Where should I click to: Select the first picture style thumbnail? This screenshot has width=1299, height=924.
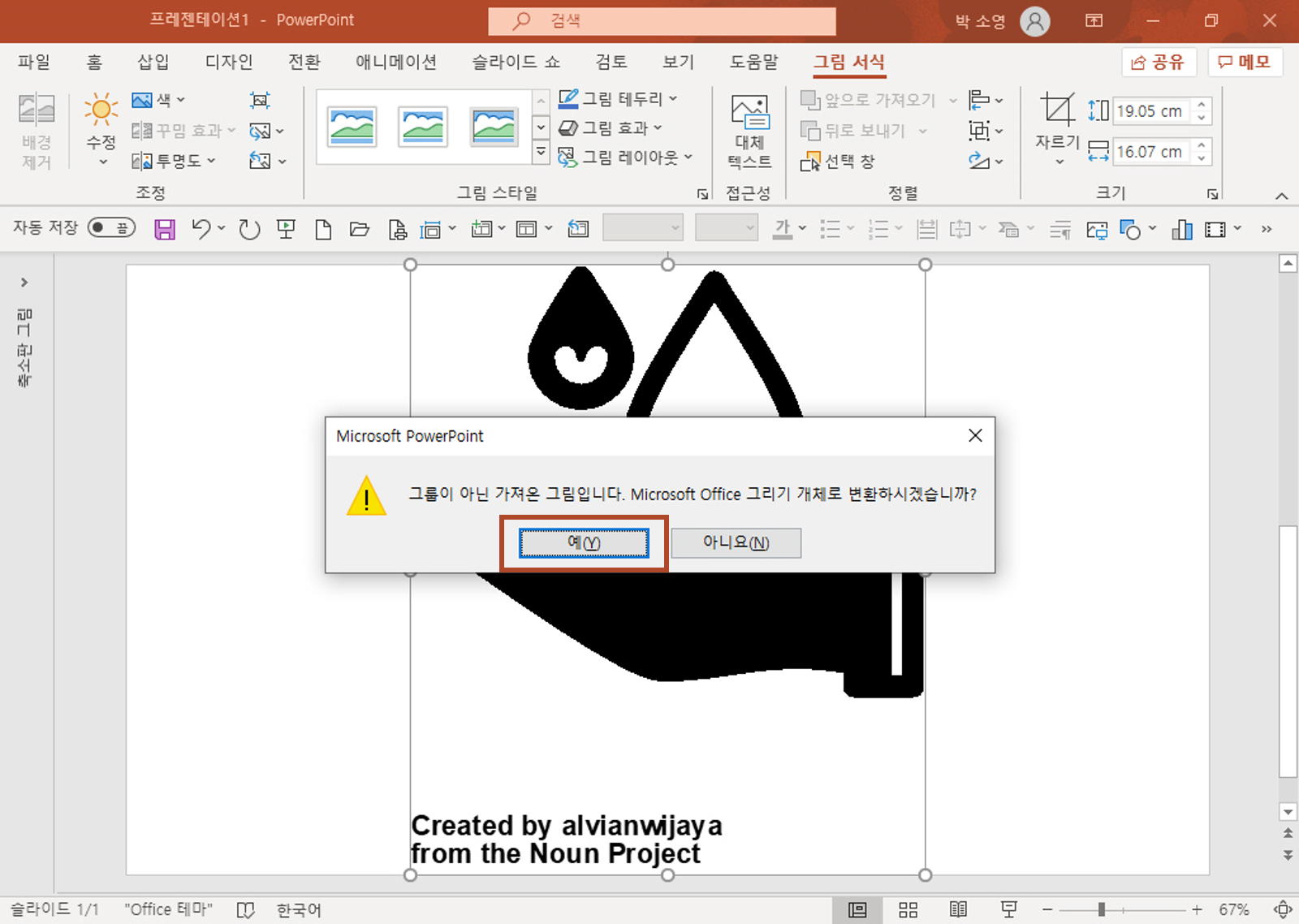tap(352, 127)
